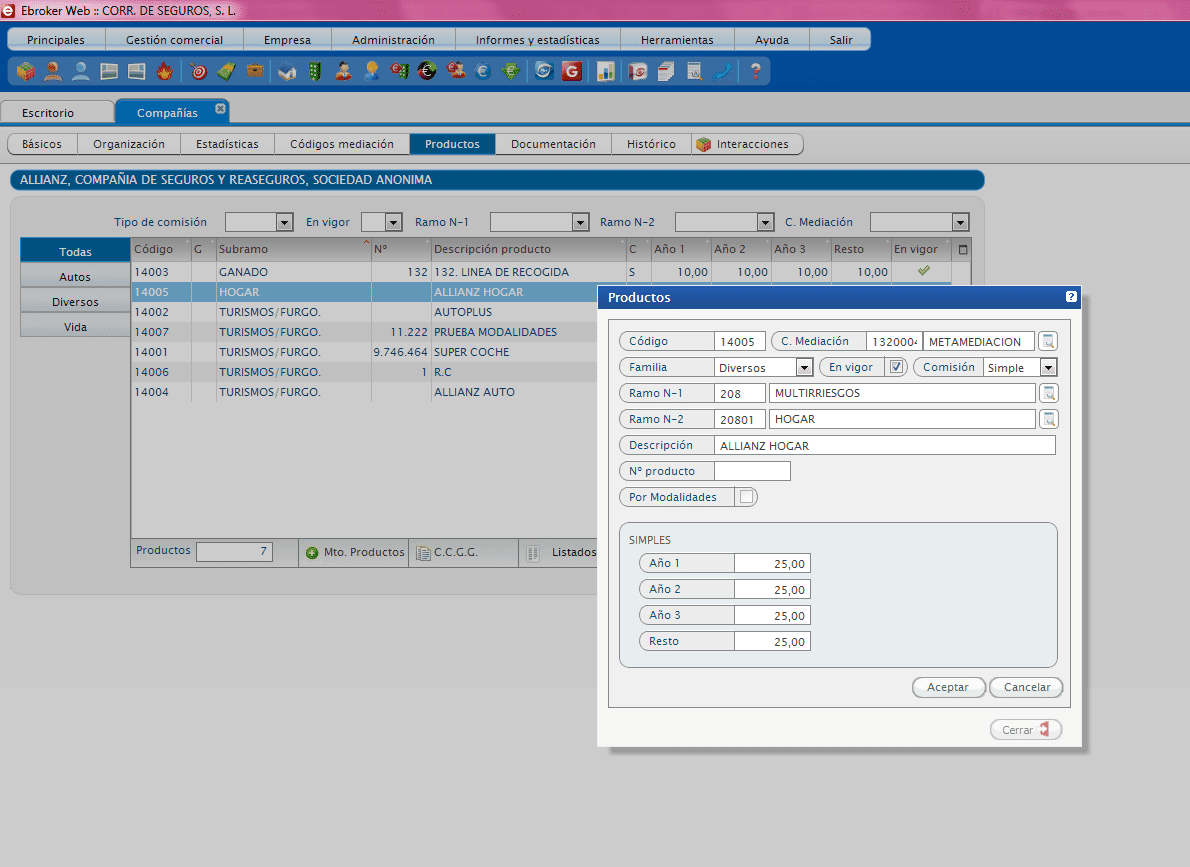Uncheck the En vigor checkbox in dialog
This screenshot has width=1190, height=867.
click(896, 367)
